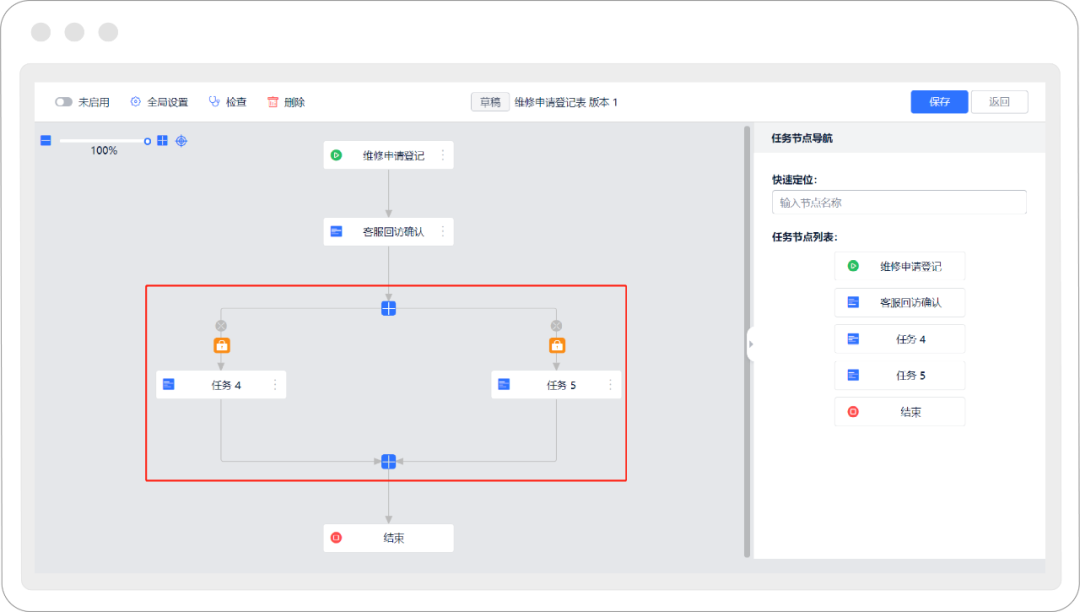Image resolution: width=1080 pixels, height=612 pixels.
Task: Toggle the 未启用 enable switch
Action: click(x=64, y=102)
